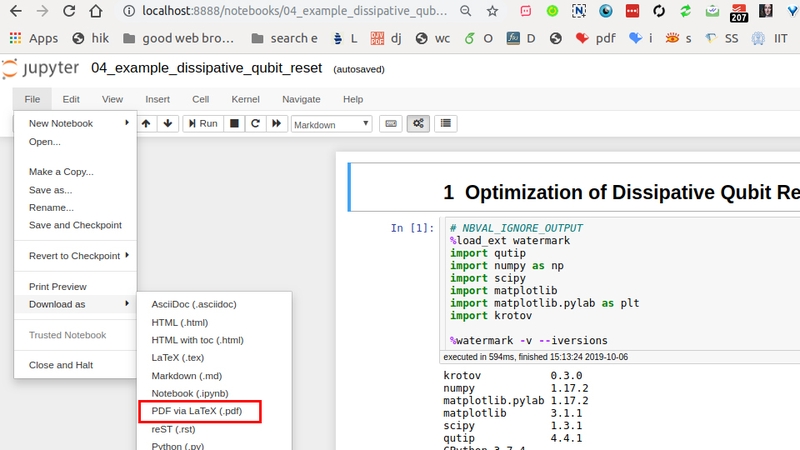
Task: Move cell up with up arrow
Action: point(146,123)
